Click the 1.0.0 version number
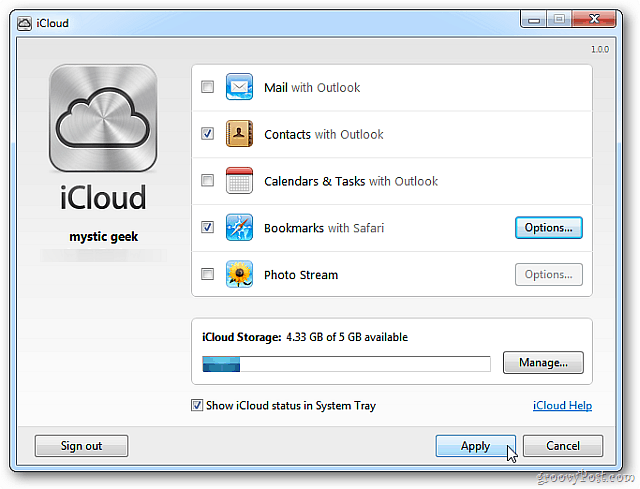 pos(600,49)
